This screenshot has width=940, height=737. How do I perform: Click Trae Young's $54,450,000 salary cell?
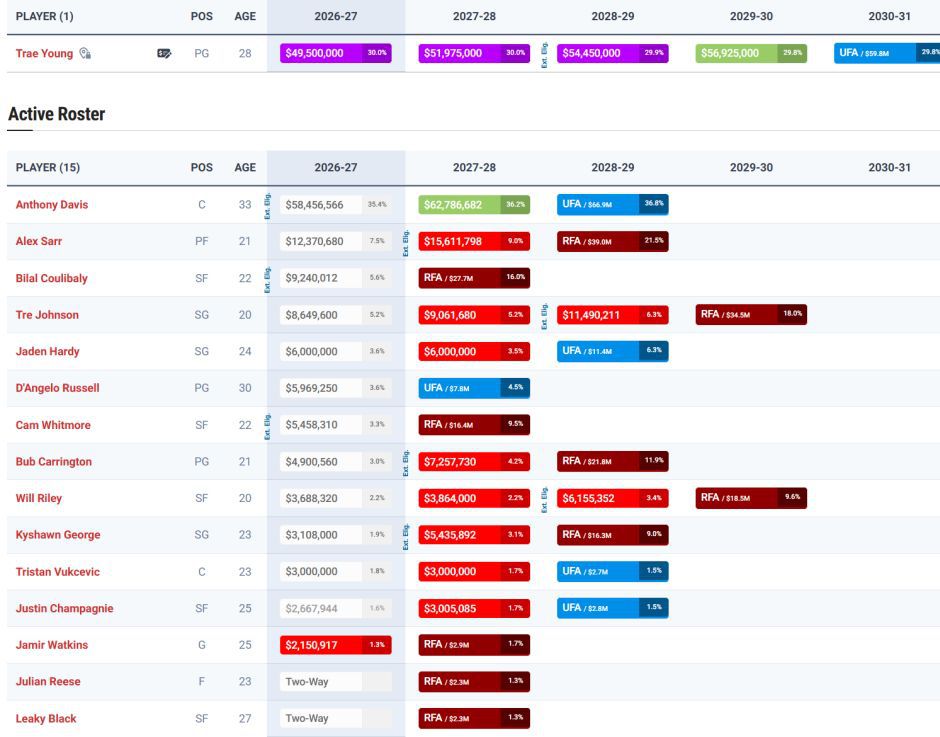pos(613,53)
